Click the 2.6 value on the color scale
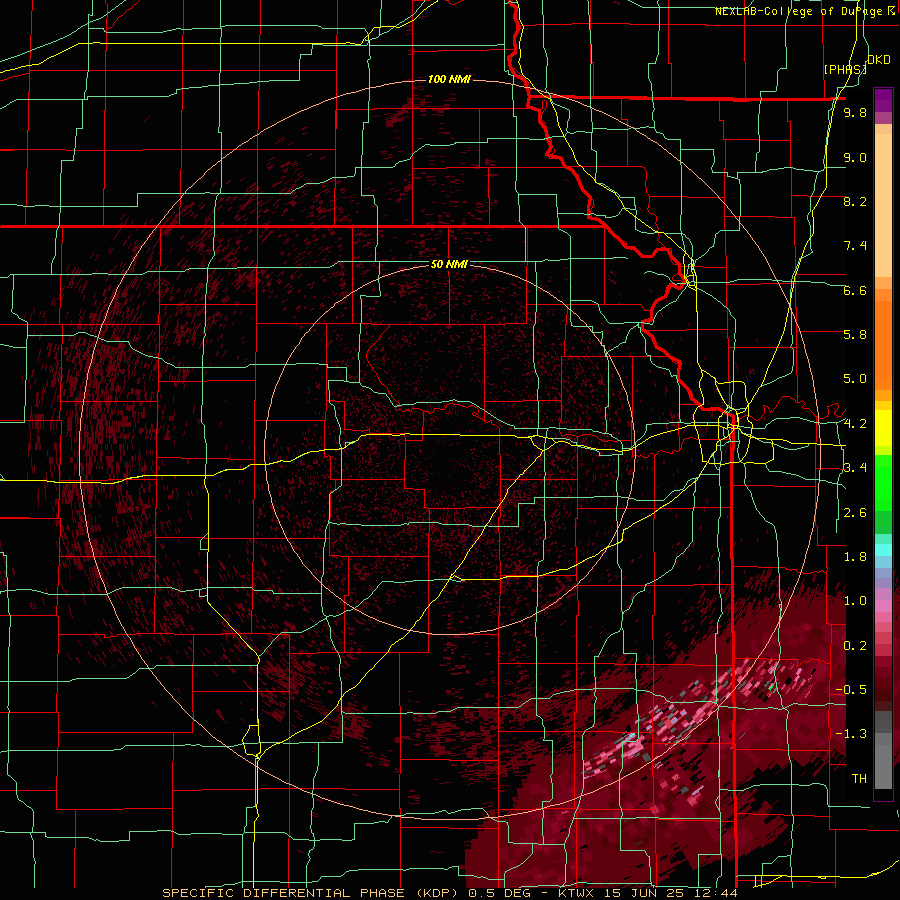 tap(855, 513)
